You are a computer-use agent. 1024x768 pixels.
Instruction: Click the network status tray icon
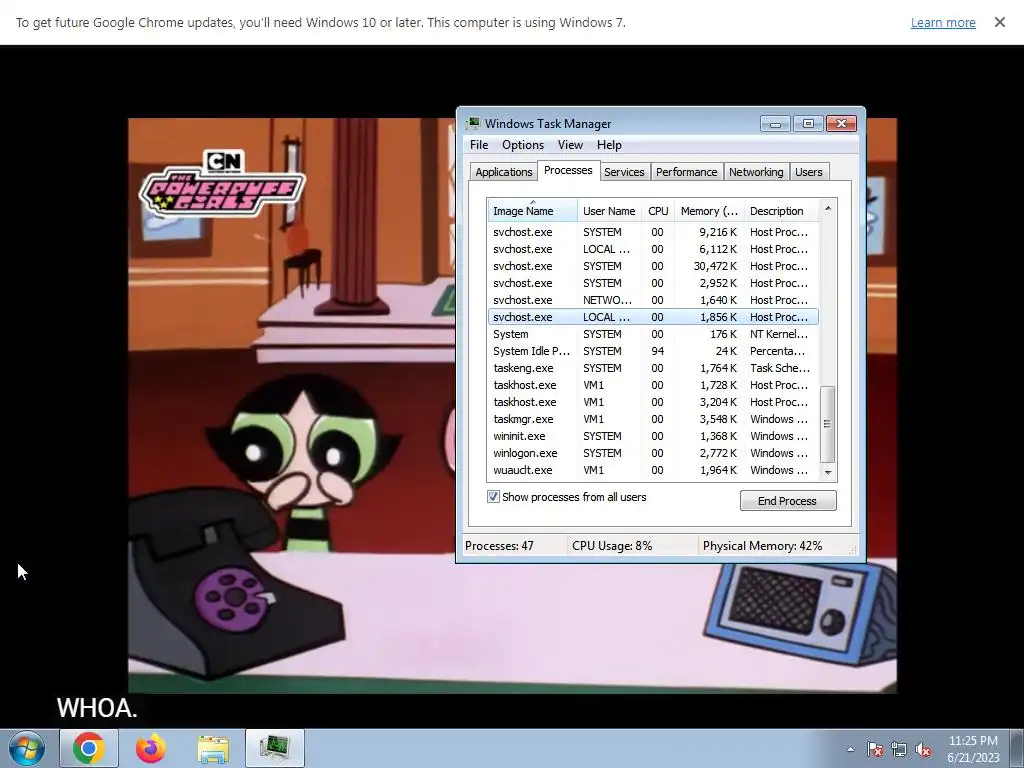(x=899, y=749)
